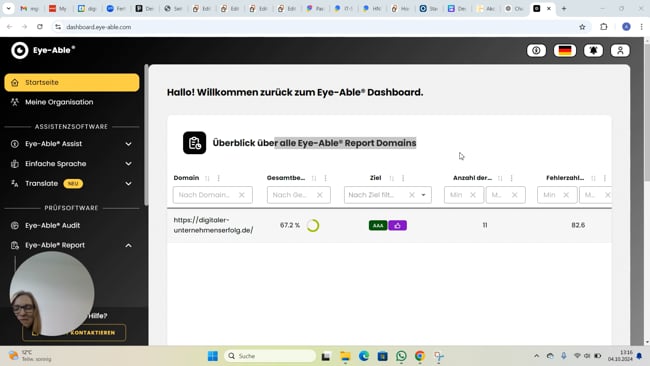Screen dimensions: 650x366
Task: Expand the Einfache Sprache submenu
Action: pyautogui.click(x=129, y=164)
